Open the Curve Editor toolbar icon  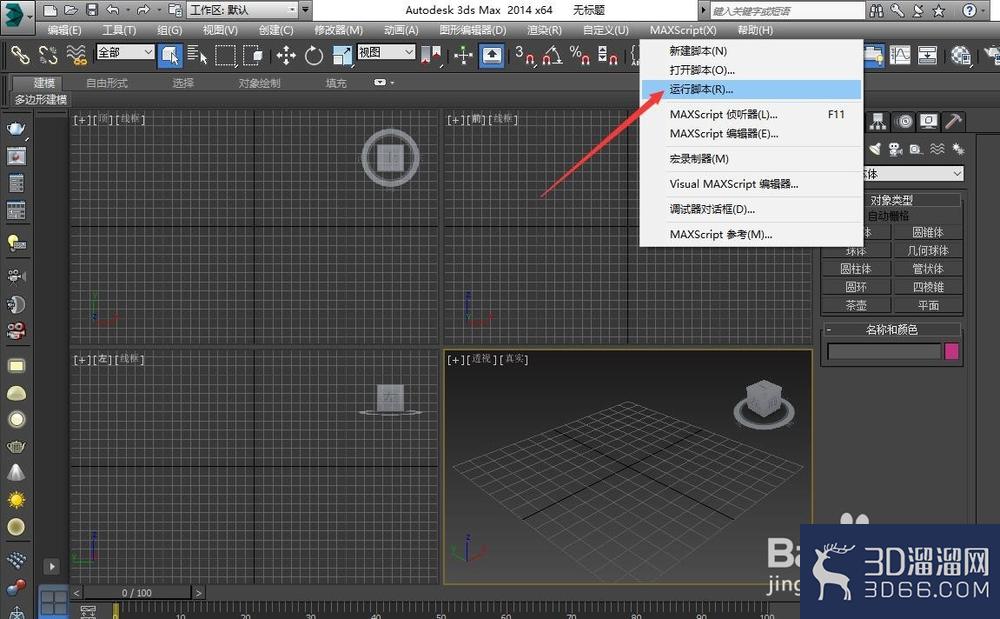pos(900,55)
